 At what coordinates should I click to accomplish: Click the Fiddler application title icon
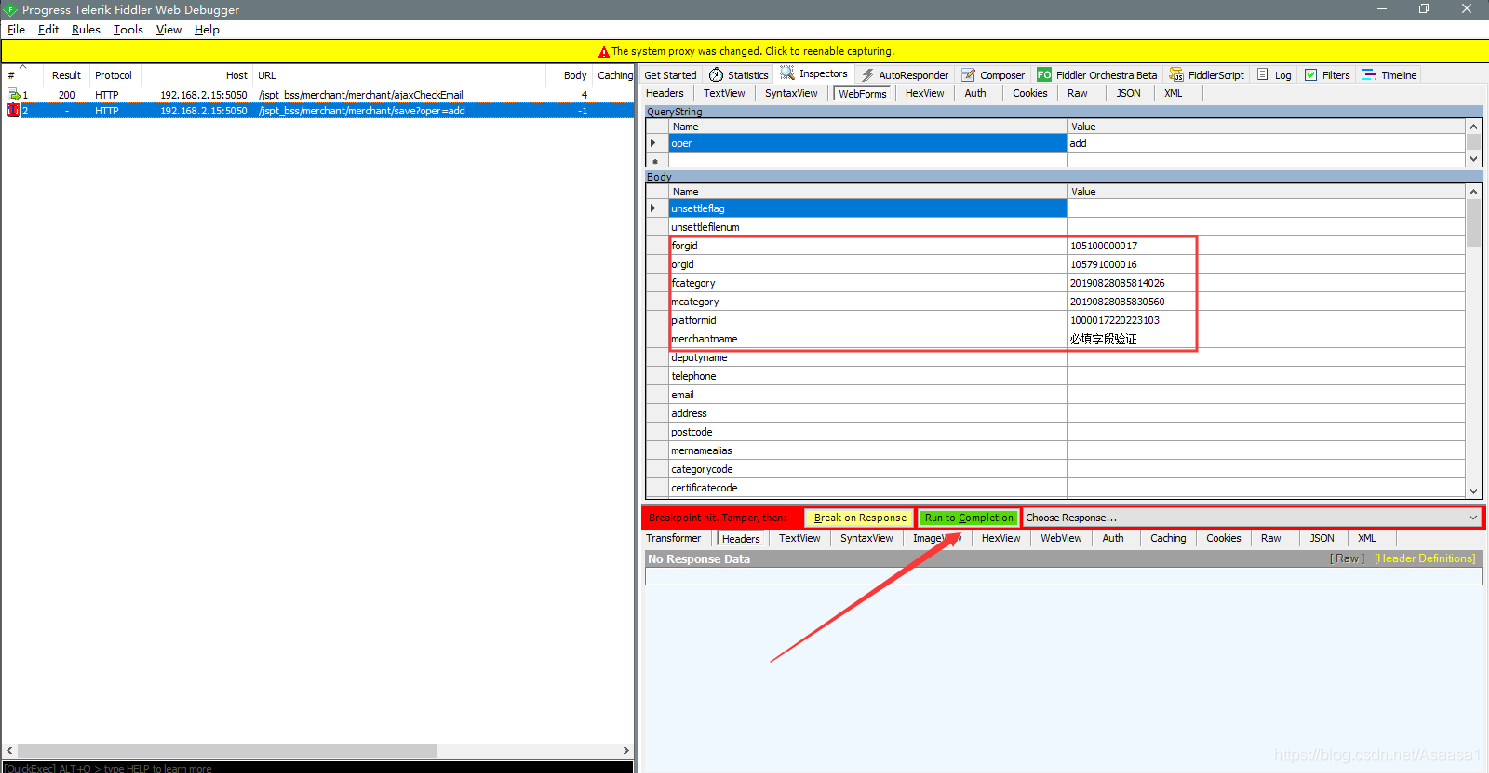pyautogui.click(x=11, y=9)
